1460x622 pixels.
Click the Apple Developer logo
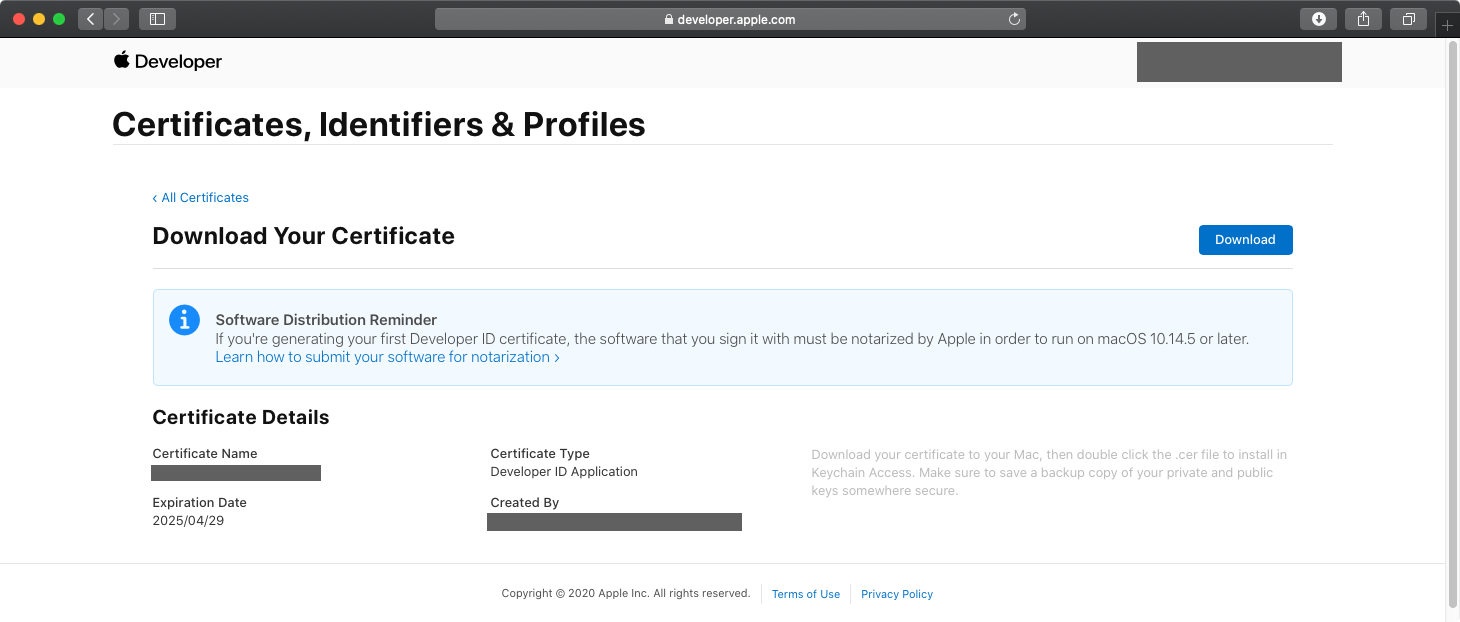[167, 61]
